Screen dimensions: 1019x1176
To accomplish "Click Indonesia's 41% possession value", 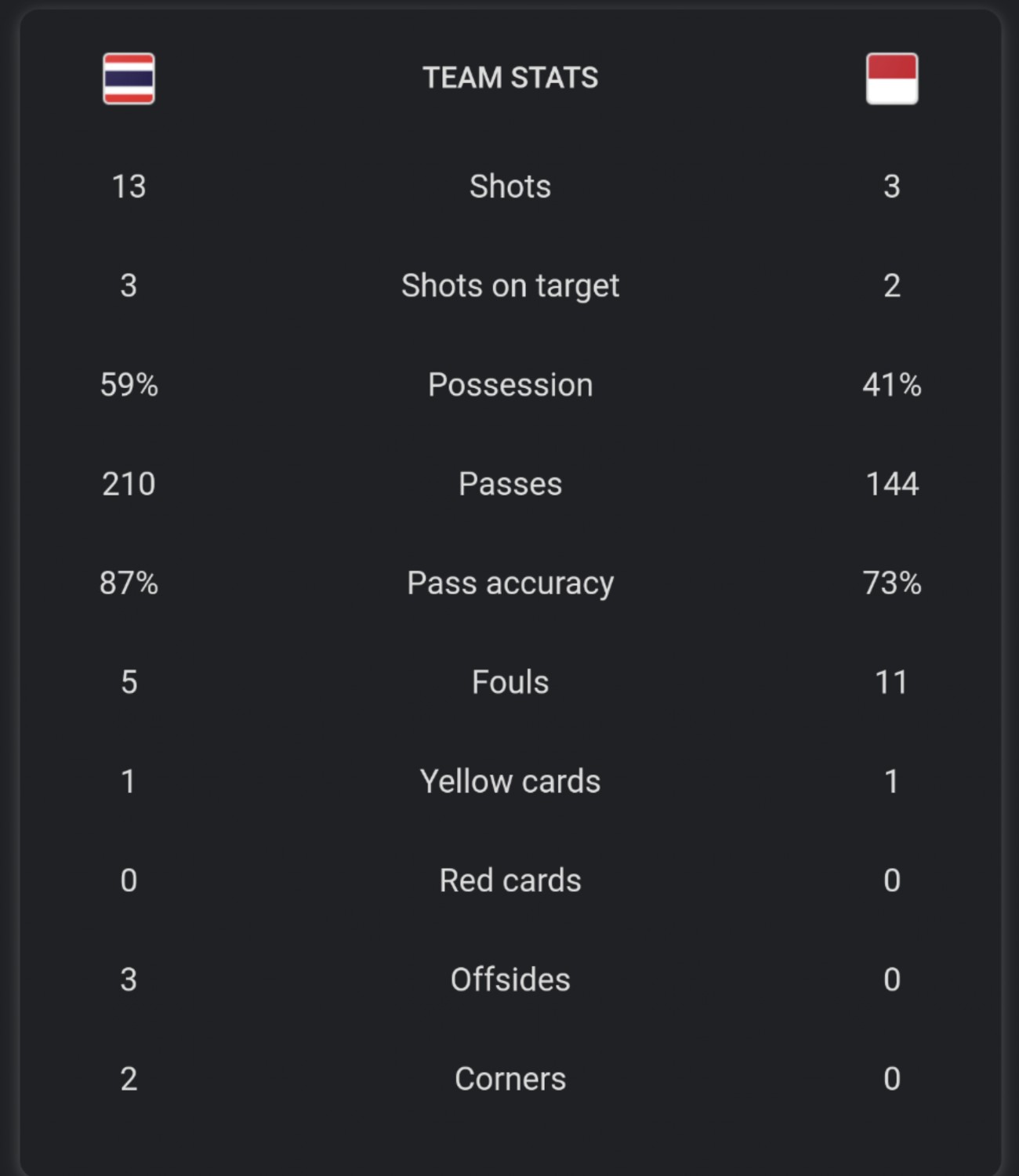I will [891, 385].
